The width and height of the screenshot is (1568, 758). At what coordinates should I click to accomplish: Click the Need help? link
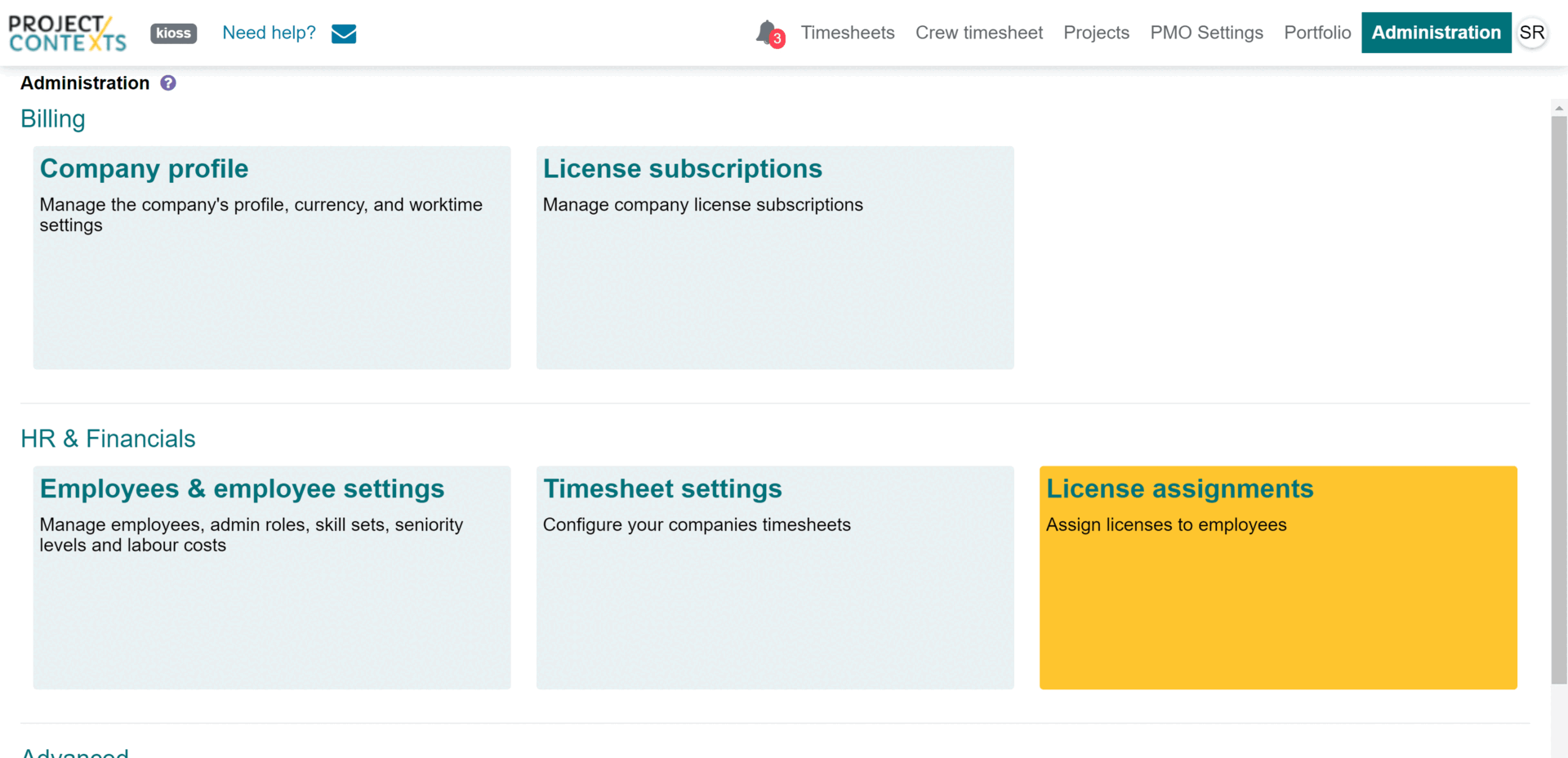269,33
